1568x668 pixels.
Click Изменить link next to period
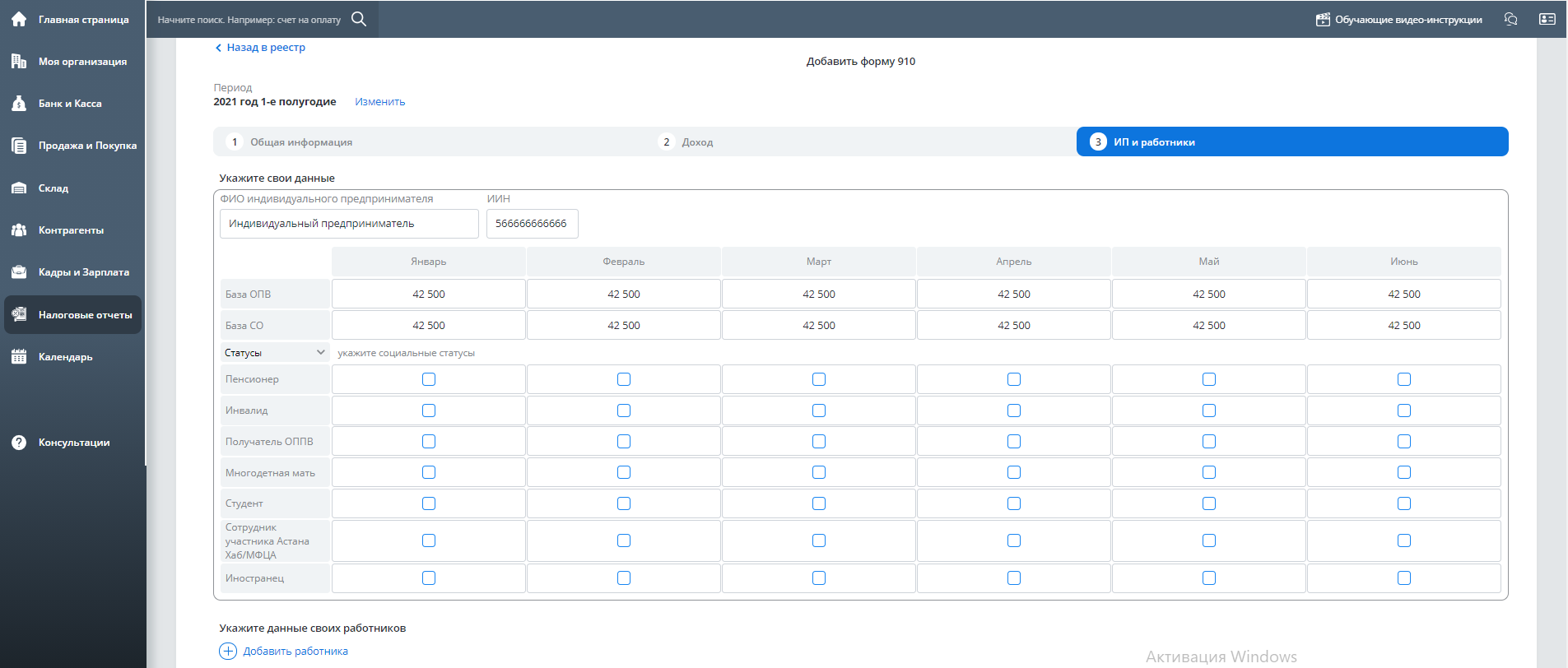coord(379,102)
